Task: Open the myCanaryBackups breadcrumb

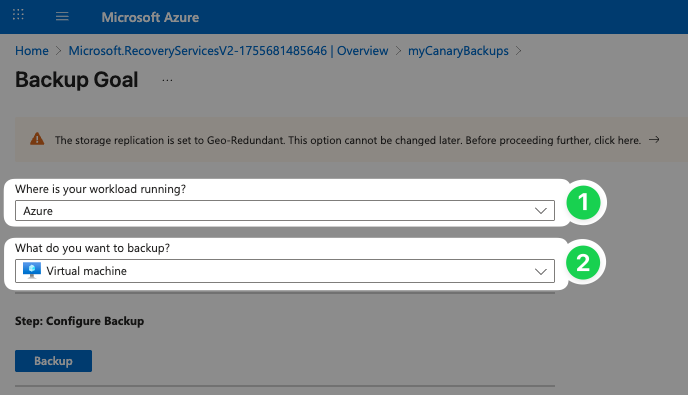Action: tap(458, 51)
